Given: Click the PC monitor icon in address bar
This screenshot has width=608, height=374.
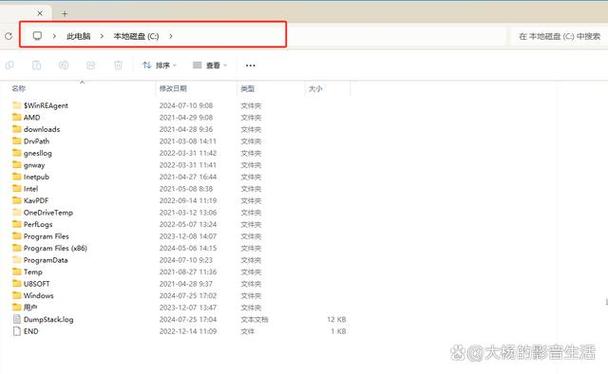Looking at the screenshot, I should pos(37,36).
